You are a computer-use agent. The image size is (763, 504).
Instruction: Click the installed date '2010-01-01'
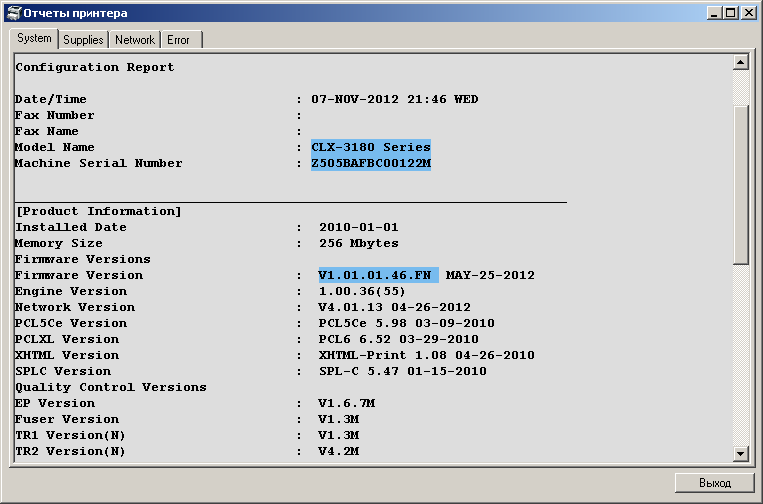pyautogui.click(x=359, y=227)
